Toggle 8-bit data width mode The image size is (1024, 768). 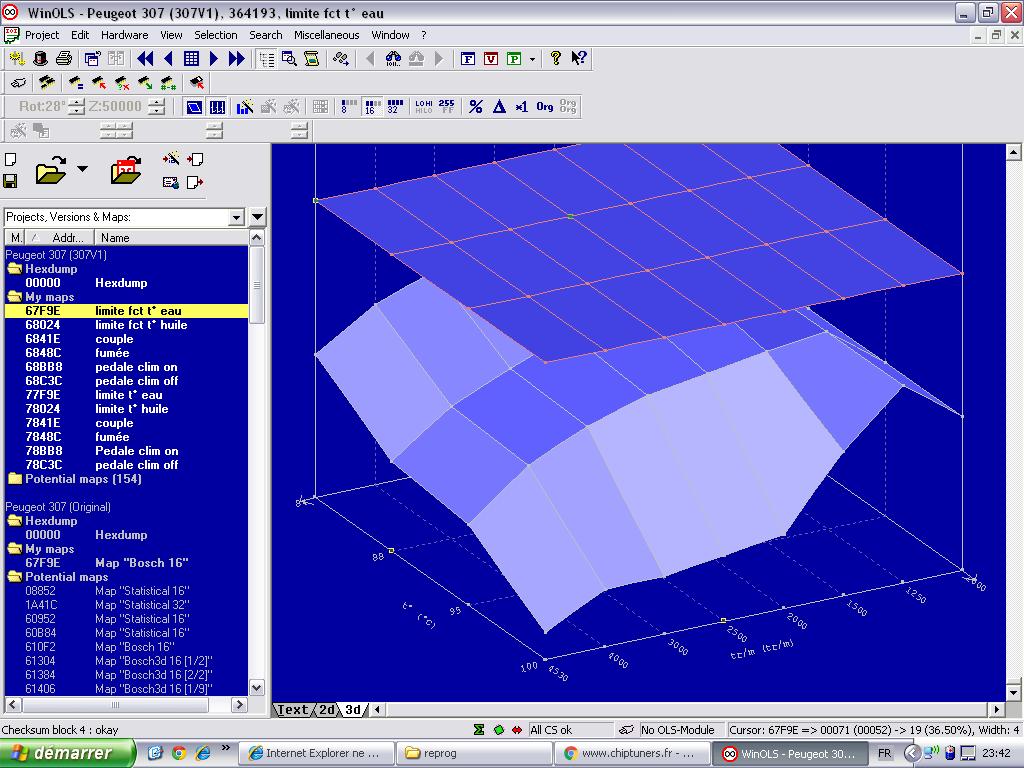[349, 107]
